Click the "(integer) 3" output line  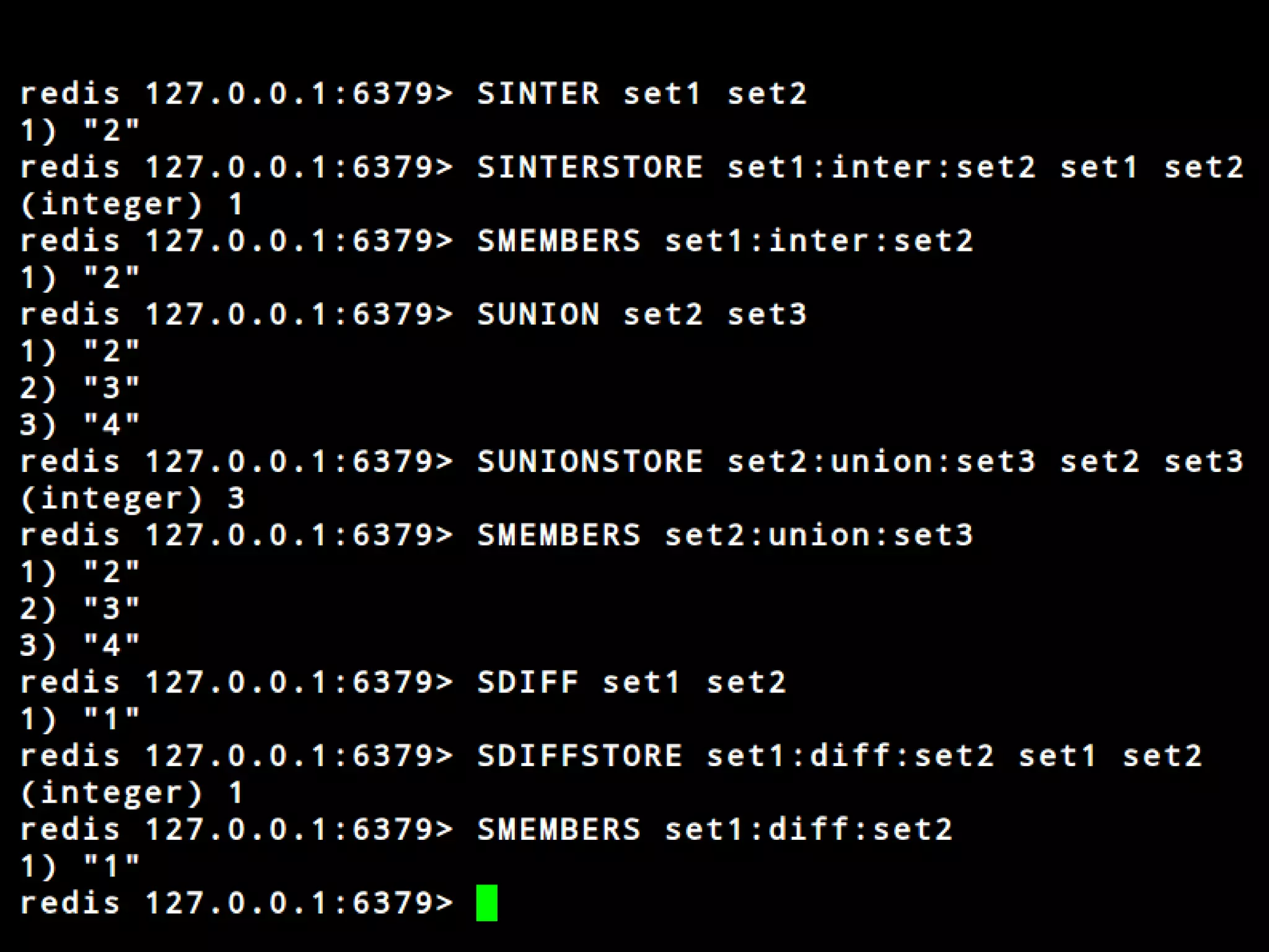132,498
